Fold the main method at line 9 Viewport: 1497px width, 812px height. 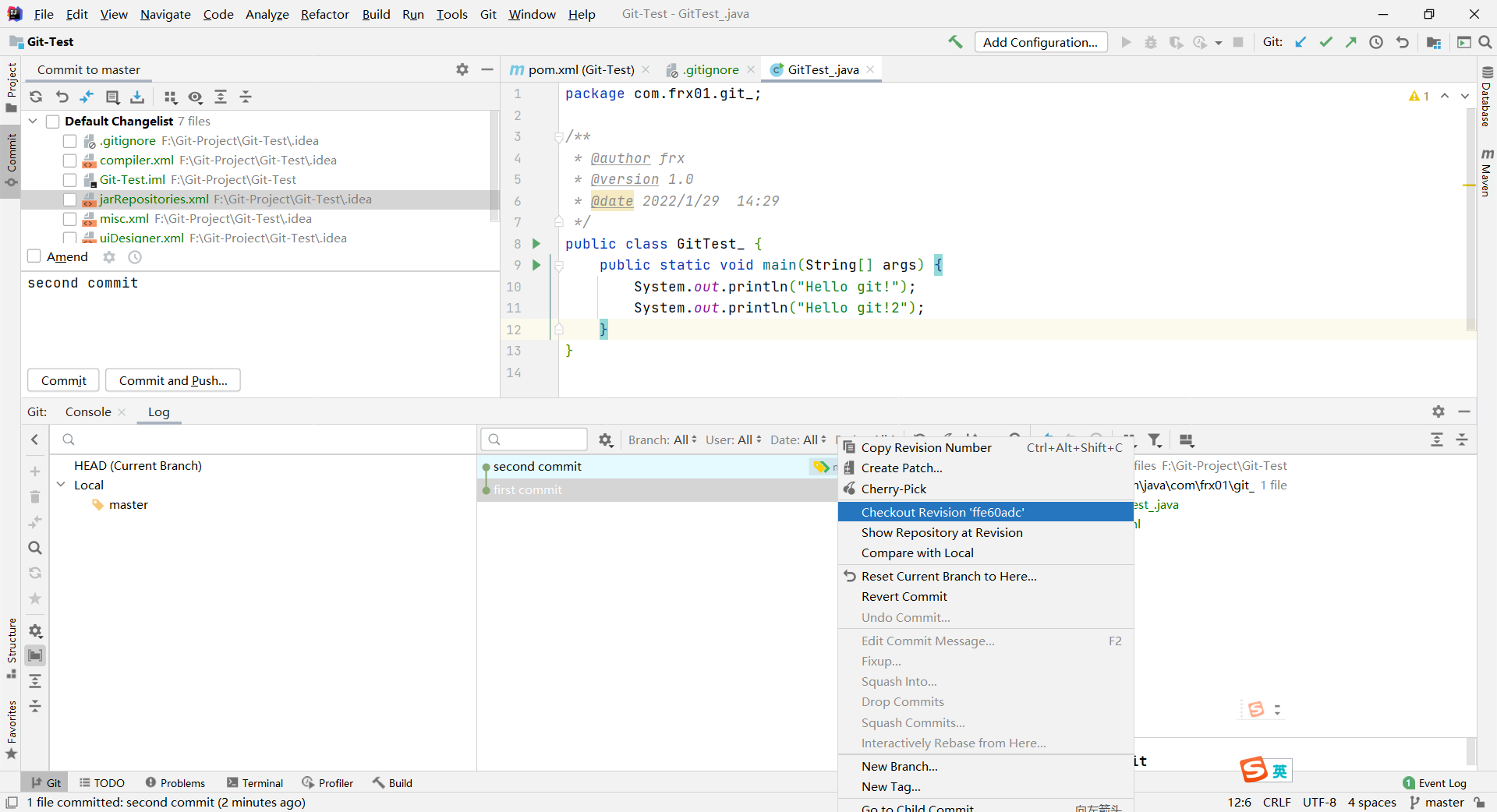(558, 266)
